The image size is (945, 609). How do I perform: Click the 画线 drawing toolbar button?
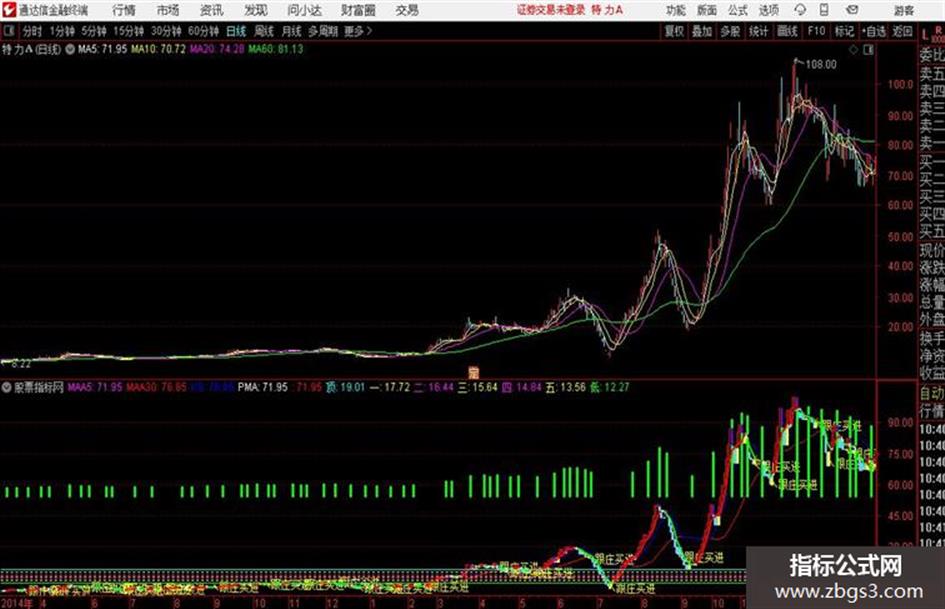[788, 31]
